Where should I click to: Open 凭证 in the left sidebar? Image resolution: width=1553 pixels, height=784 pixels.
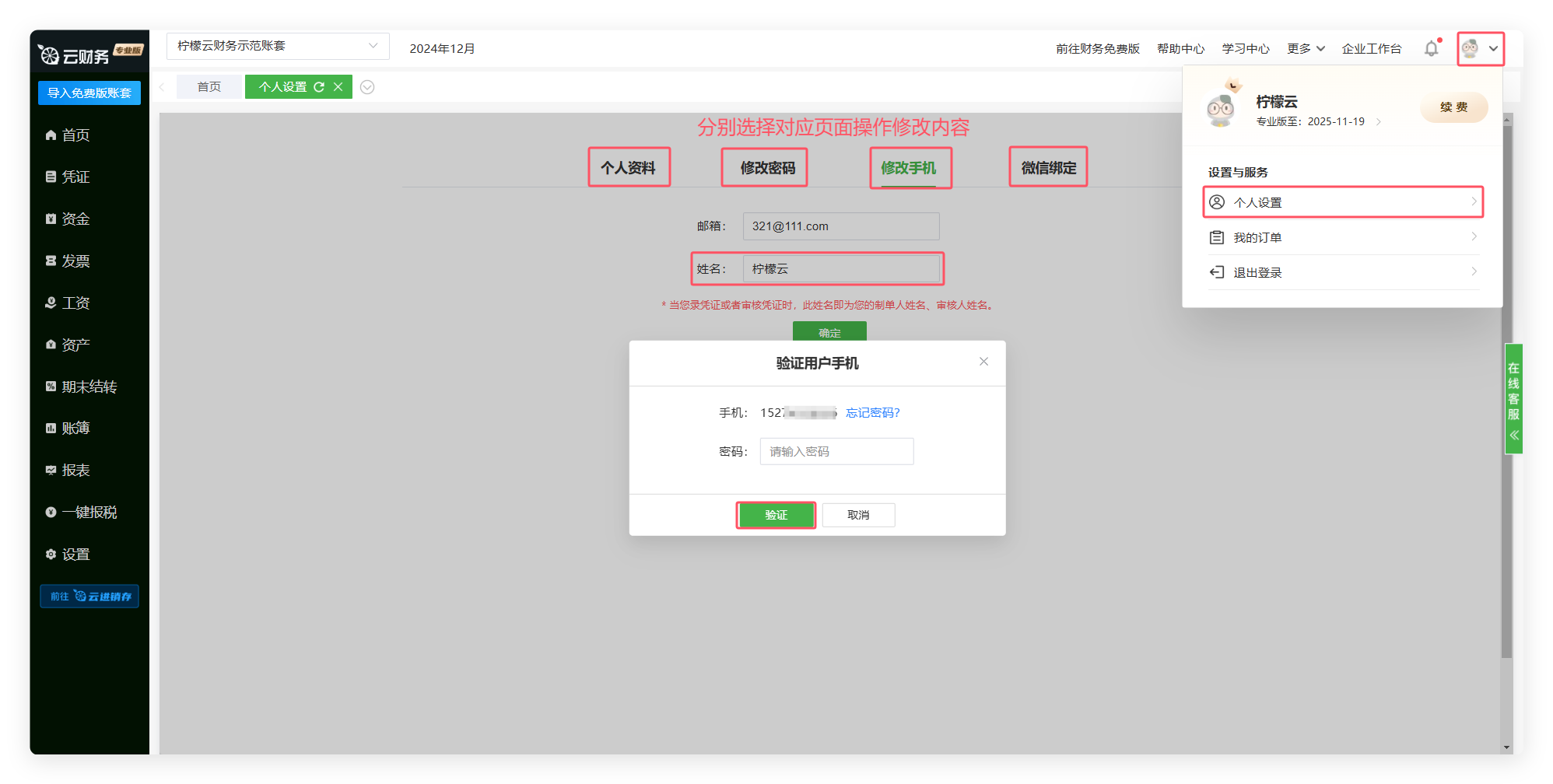click(75, 177)
